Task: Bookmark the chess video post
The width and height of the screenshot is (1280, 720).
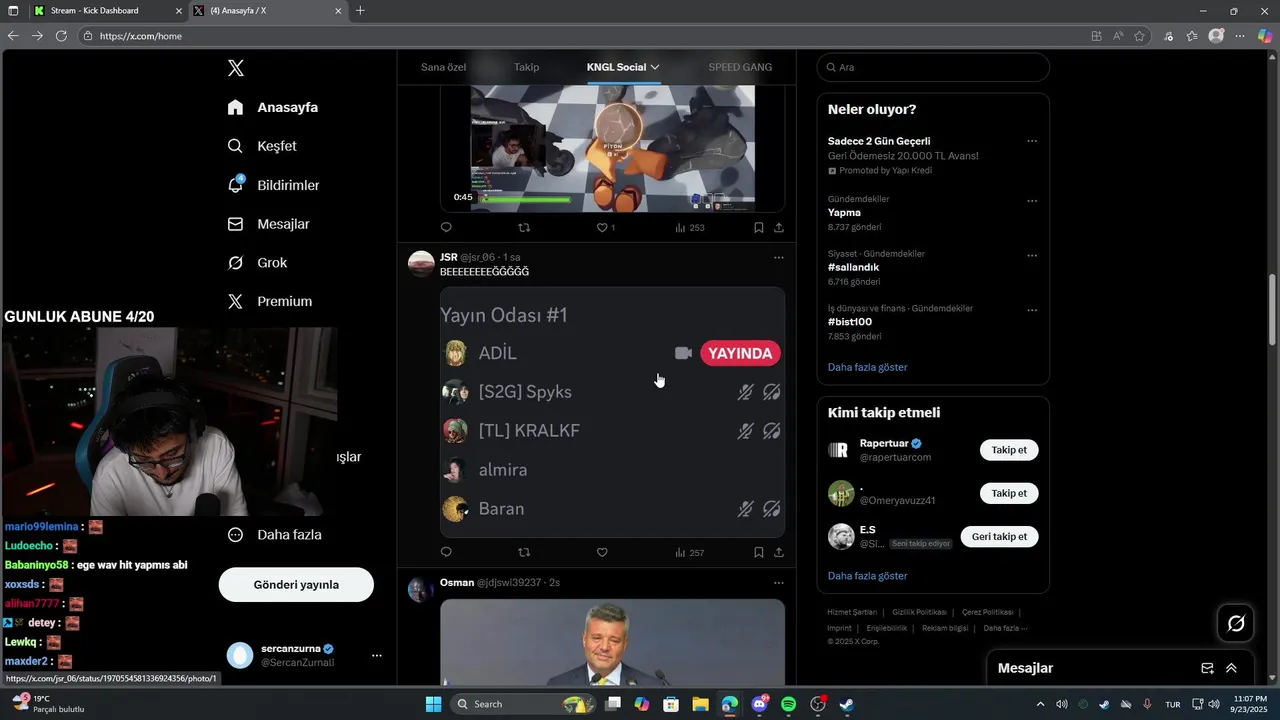Action: (759, 228)
